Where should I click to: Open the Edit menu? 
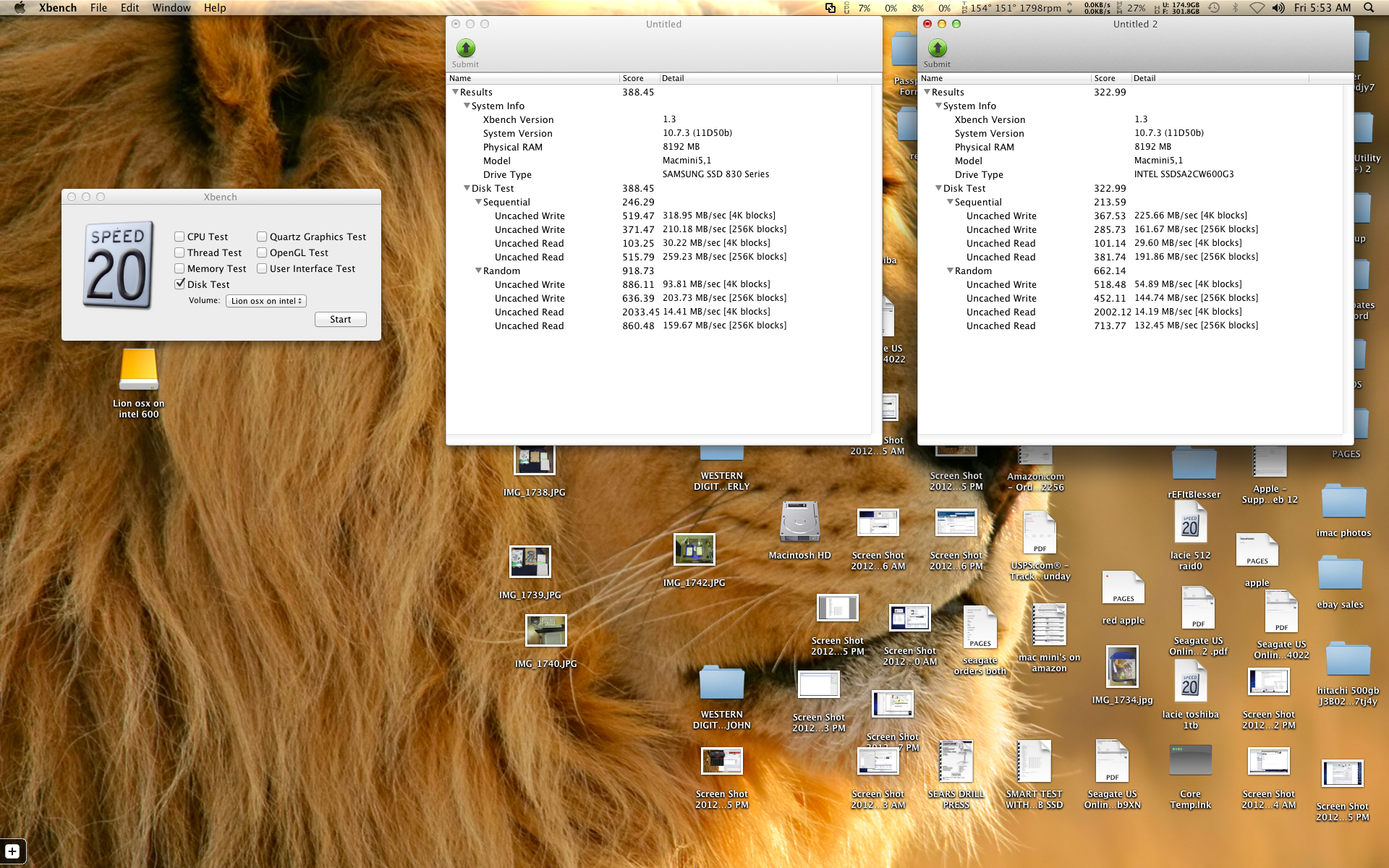129,8
